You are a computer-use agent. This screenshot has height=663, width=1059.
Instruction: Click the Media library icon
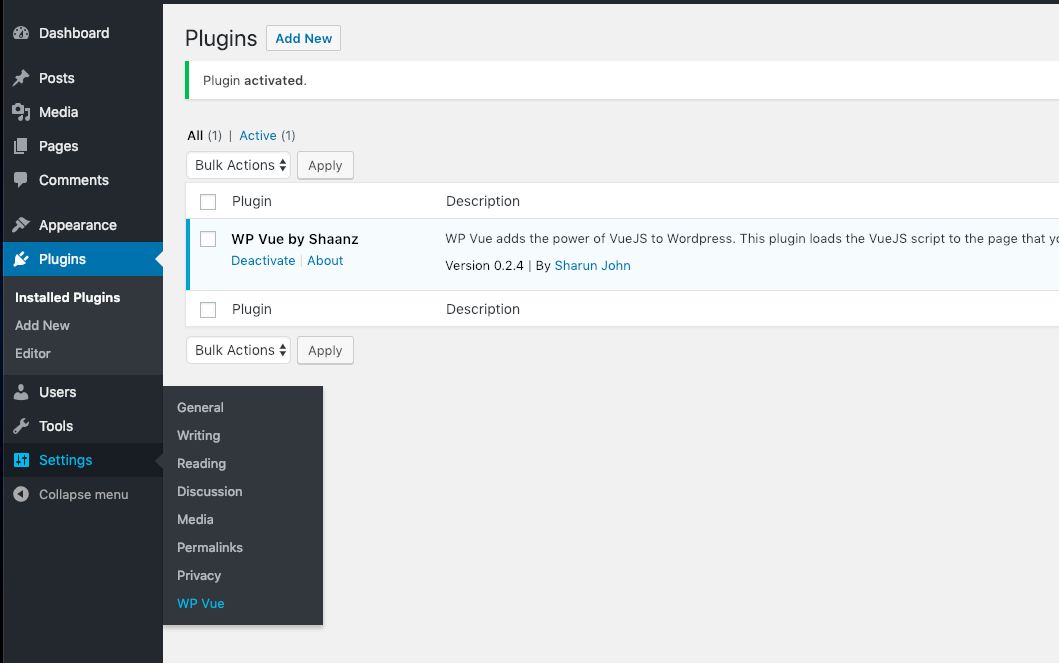coord(21,112)
